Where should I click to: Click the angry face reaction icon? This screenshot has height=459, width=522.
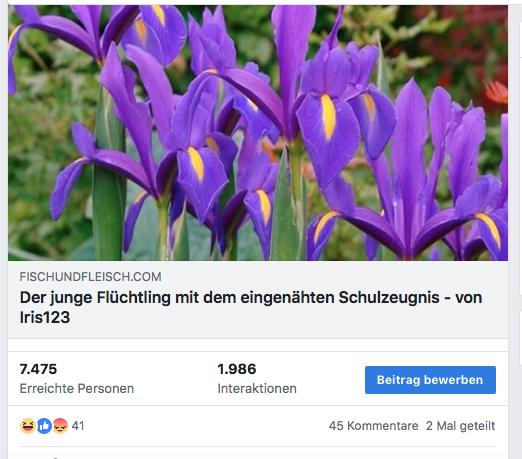coord(60,426)
